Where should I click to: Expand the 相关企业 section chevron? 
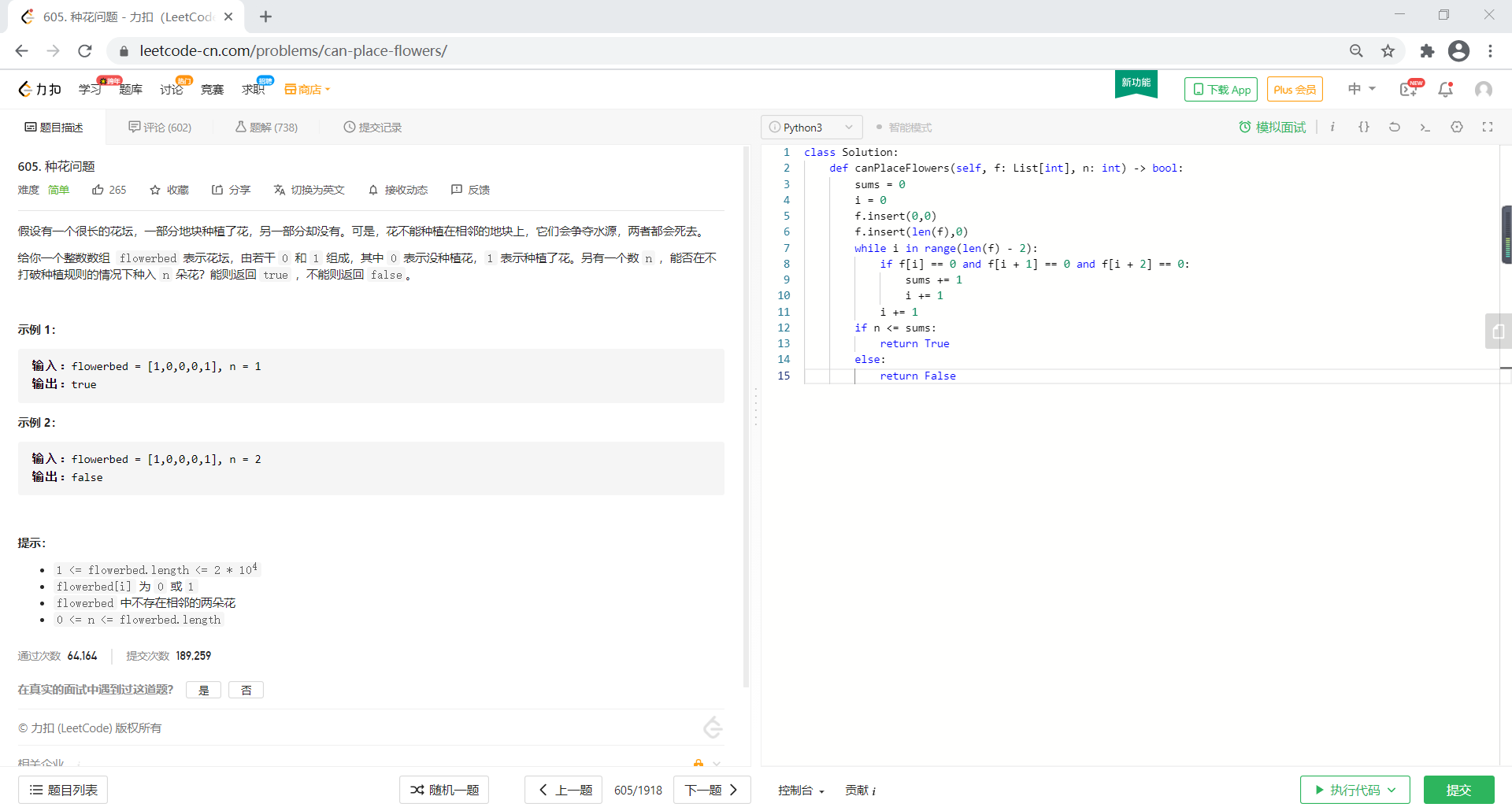[717, 763]
